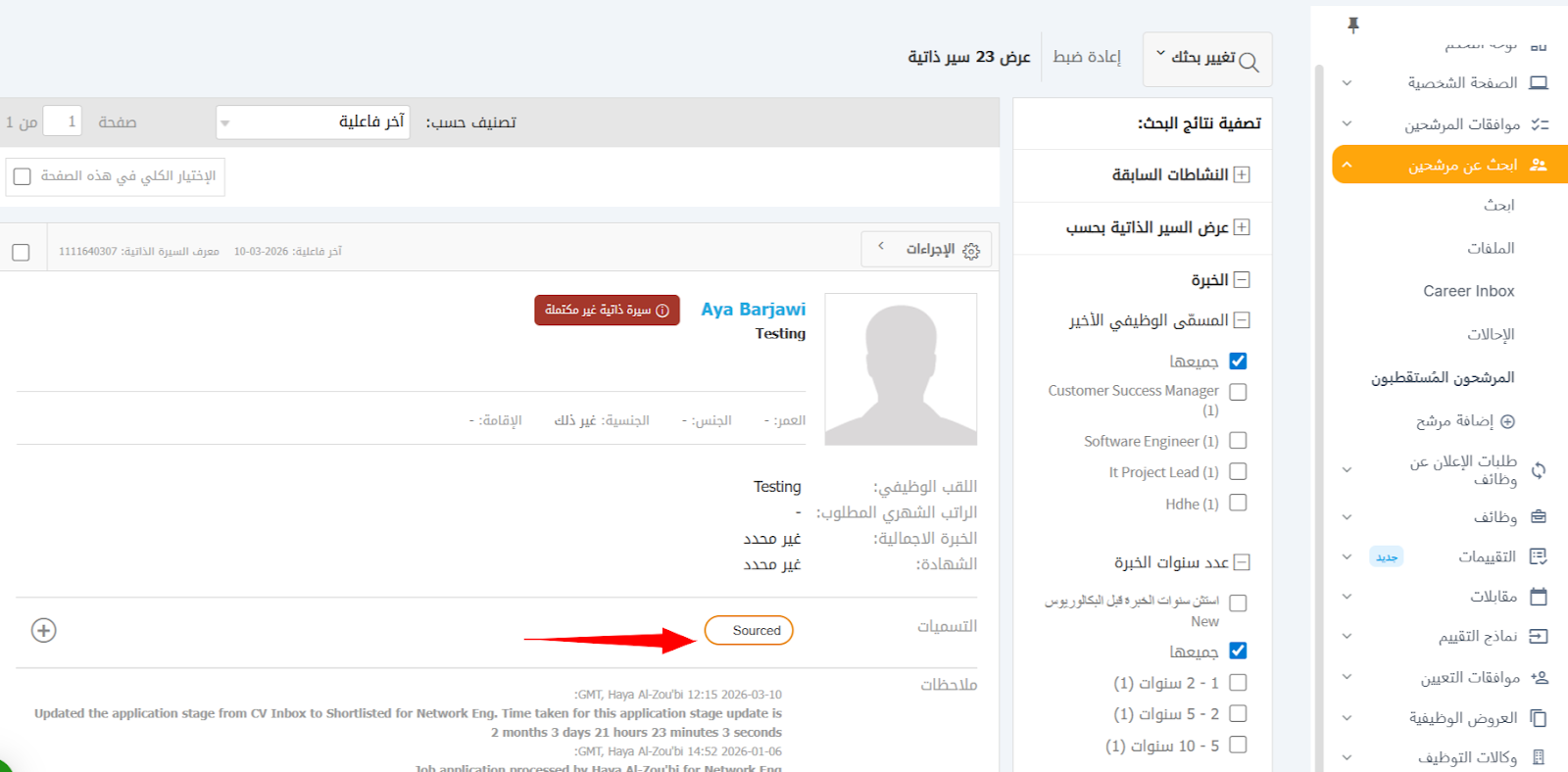Click the magnifier search icon
Viewport: 1568px width, 772px height.
1249,62
